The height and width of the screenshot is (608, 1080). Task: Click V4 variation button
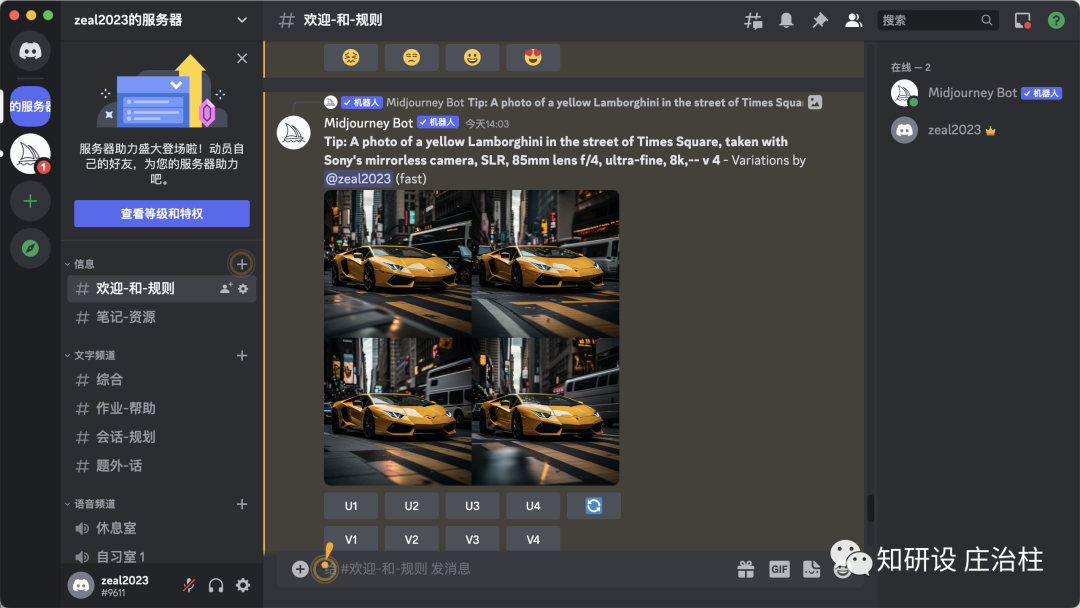[532, 538]
